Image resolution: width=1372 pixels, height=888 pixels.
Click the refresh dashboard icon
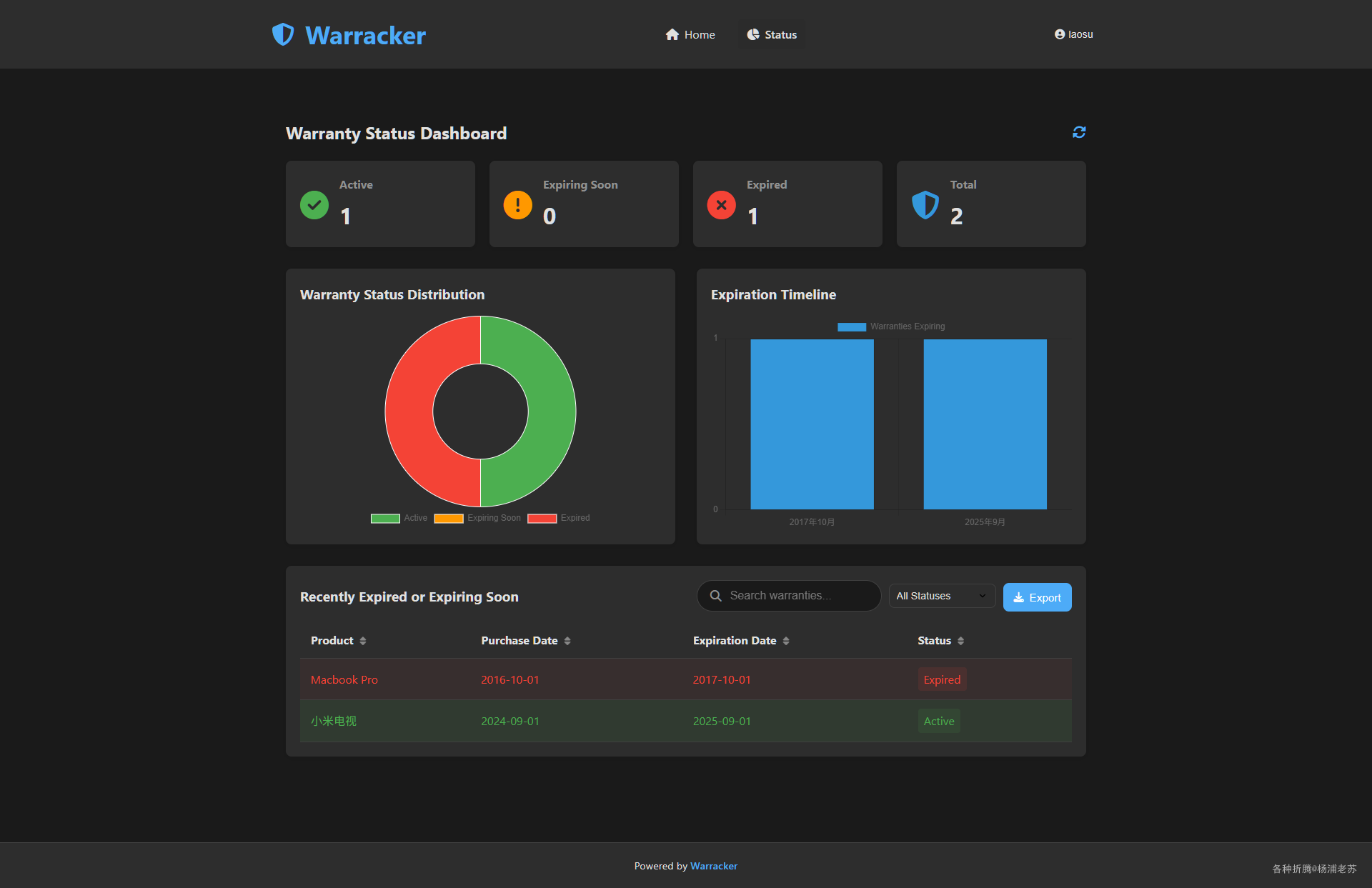1079,132
